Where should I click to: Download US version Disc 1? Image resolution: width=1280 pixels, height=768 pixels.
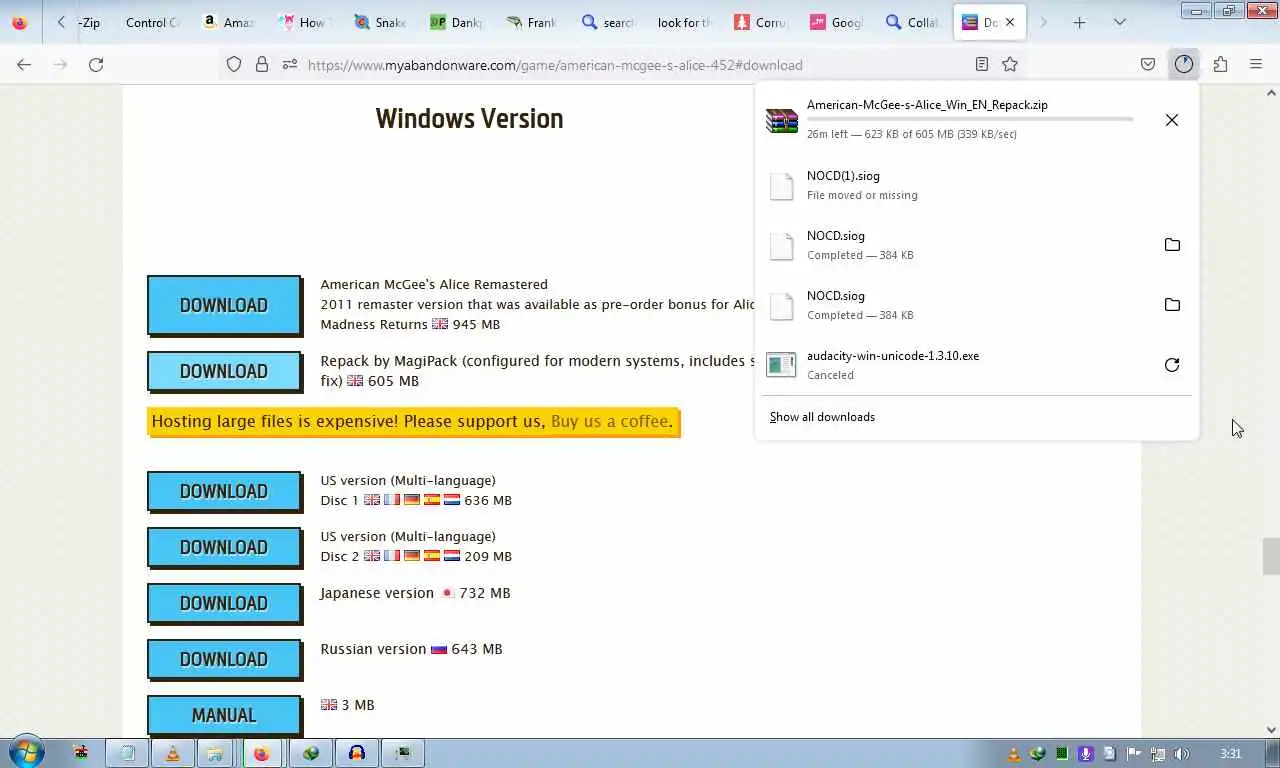(224, 491)
